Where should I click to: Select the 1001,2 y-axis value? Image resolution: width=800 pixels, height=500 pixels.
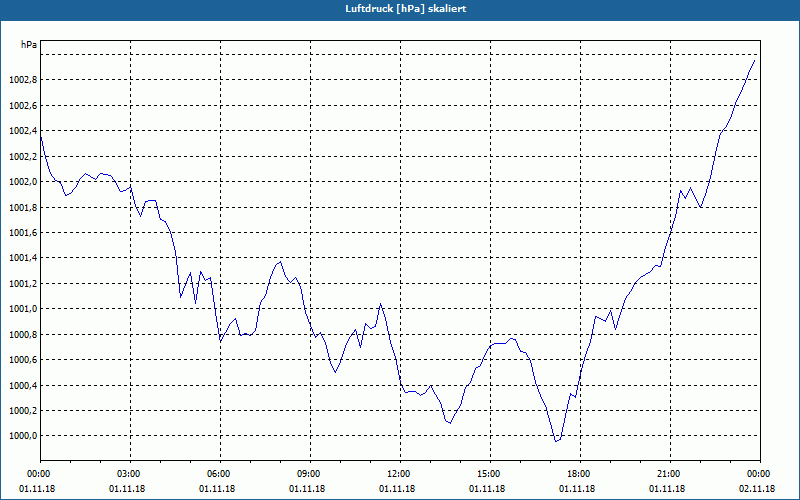click(23, 284)
